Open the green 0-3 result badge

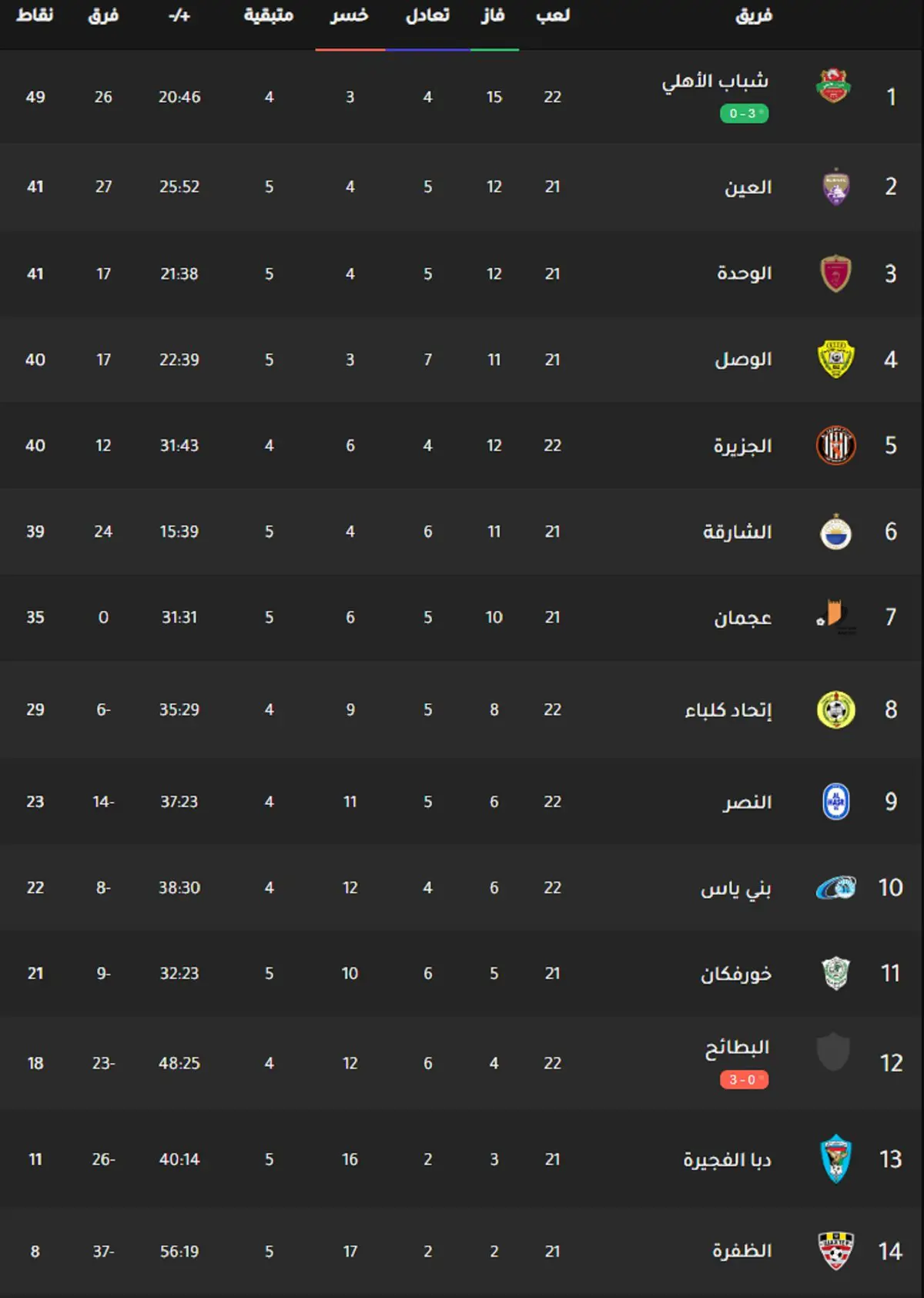pyautogui.click(x=744, y=113)
